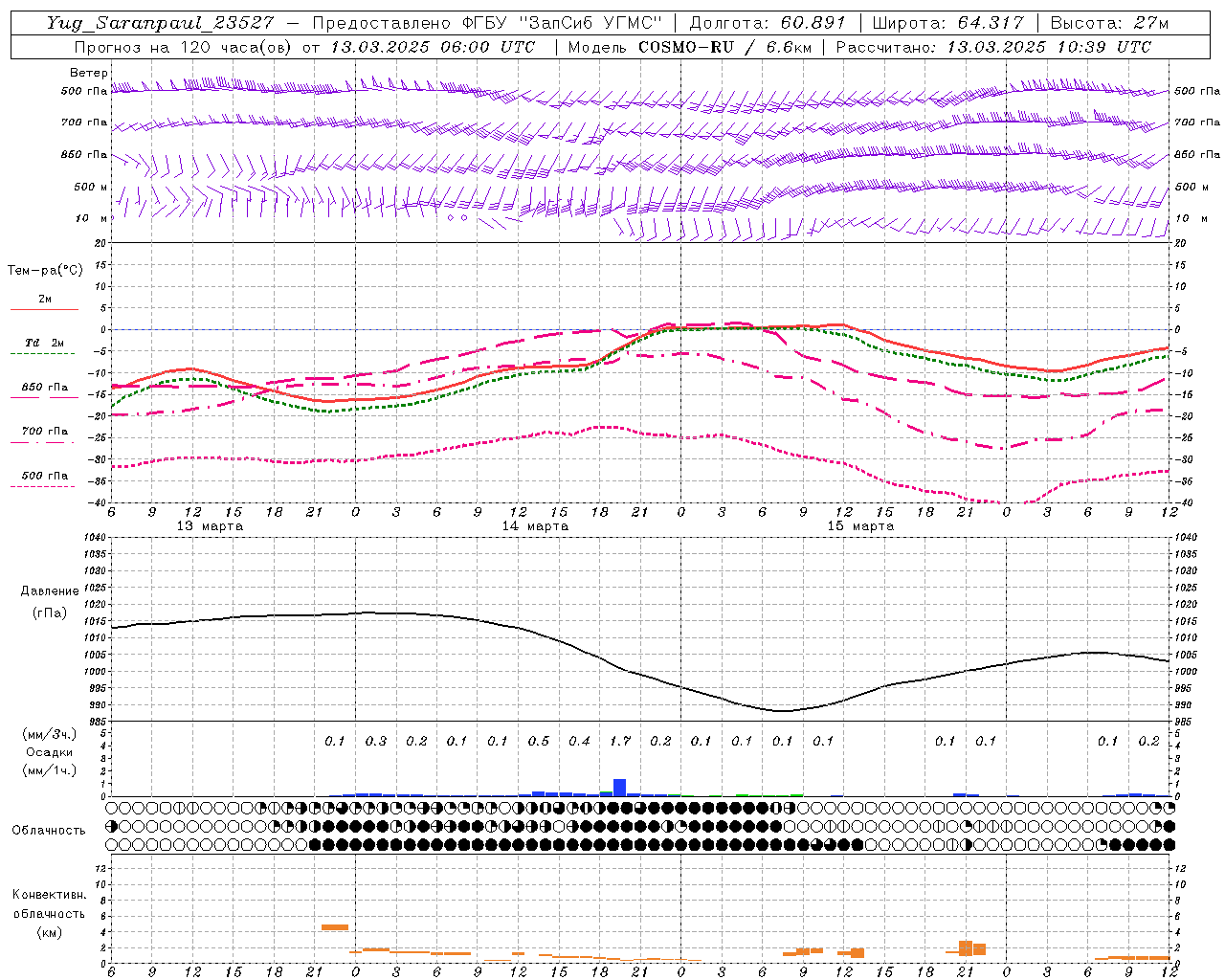Click the station title Yug_Saranpaul_23527
This screenshot has width=1225, height=980.
pyautogui.click(x=160, y=23)
